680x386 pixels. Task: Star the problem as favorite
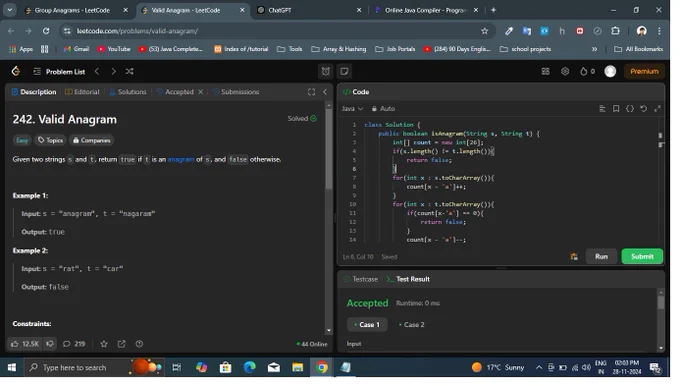point(104,344)
